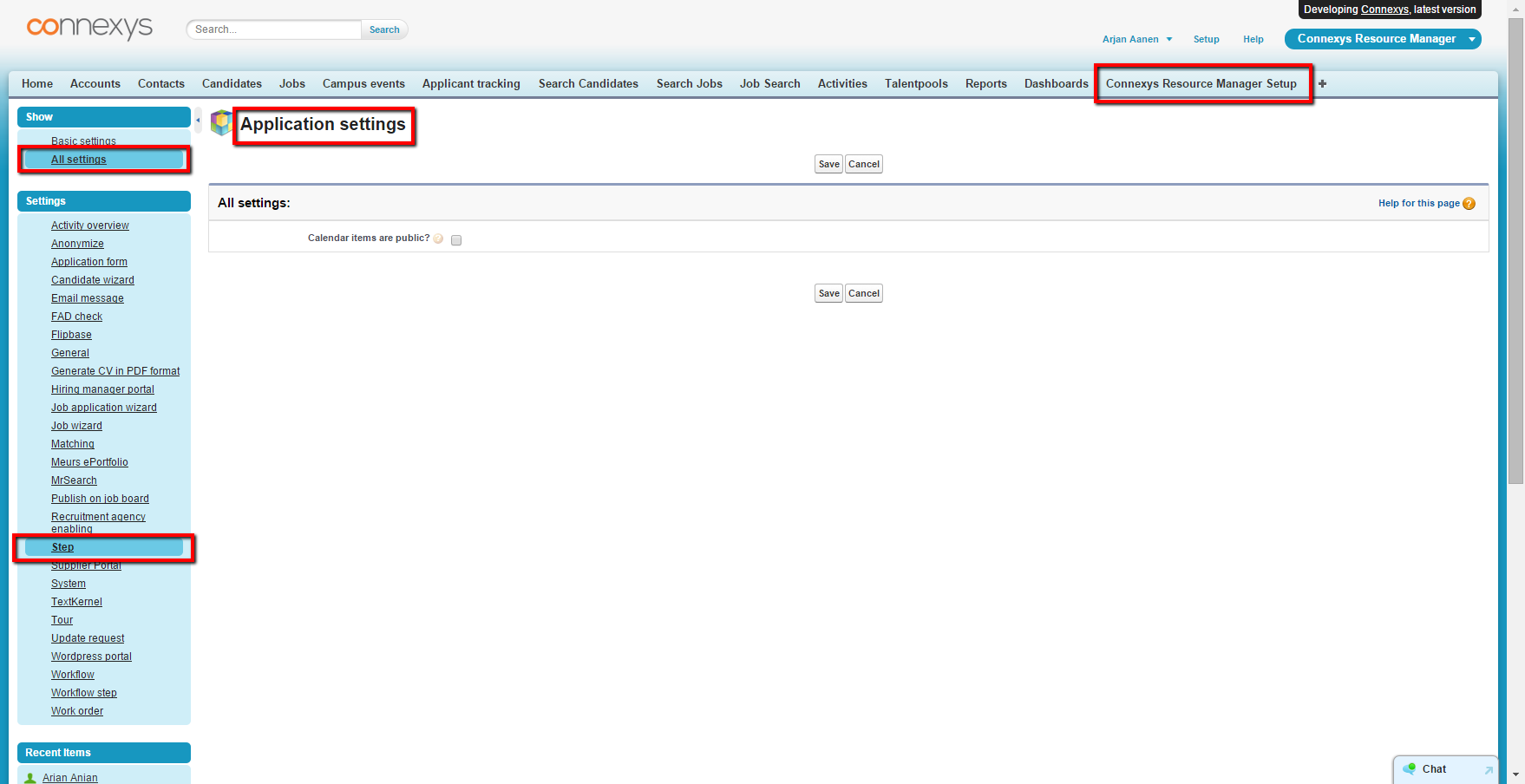
Task: Switch to the Reports tab
Action: [x=986, y=84]
